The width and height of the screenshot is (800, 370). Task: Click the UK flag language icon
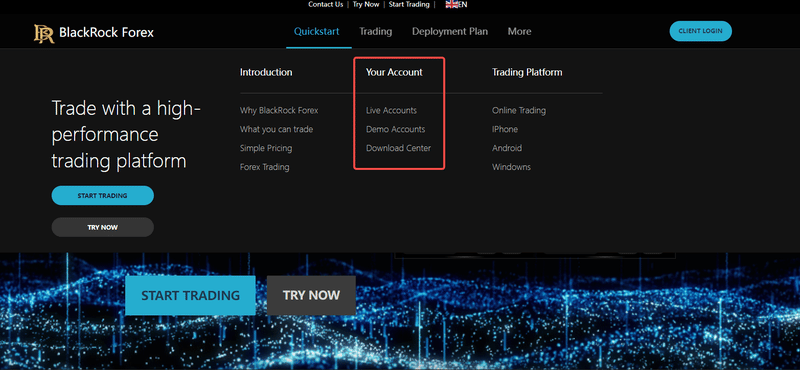coord(452,5)
